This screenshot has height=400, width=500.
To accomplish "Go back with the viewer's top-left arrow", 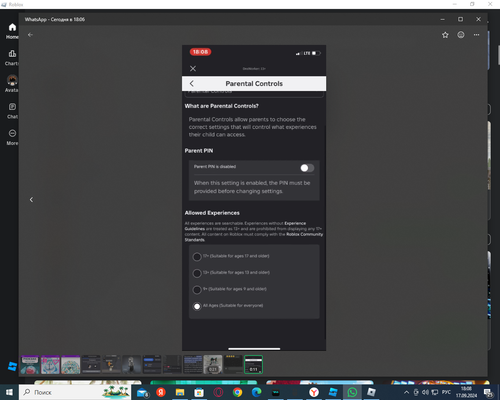I will [x=30, y=35].
